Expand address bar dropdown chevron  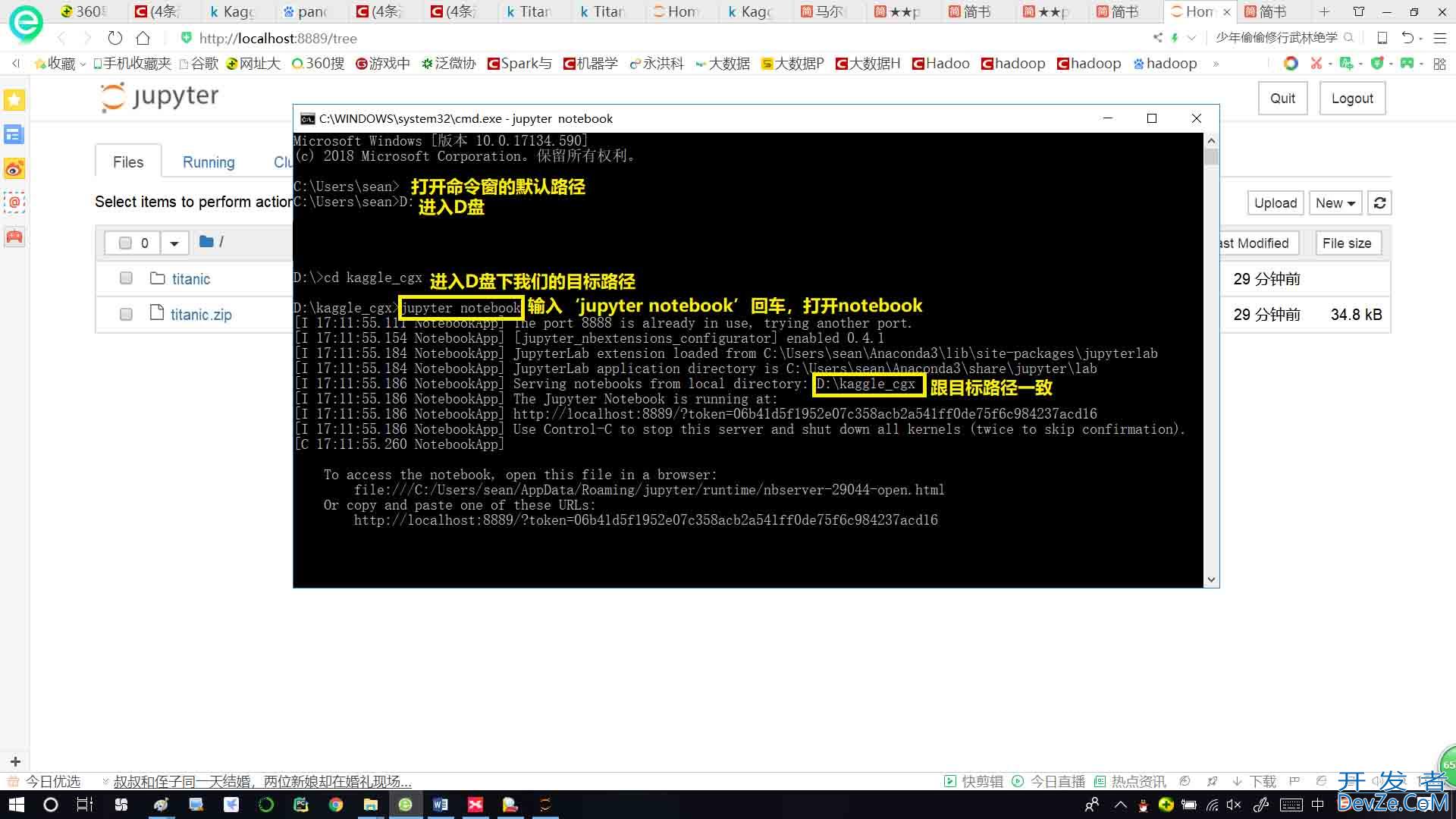1191,37
